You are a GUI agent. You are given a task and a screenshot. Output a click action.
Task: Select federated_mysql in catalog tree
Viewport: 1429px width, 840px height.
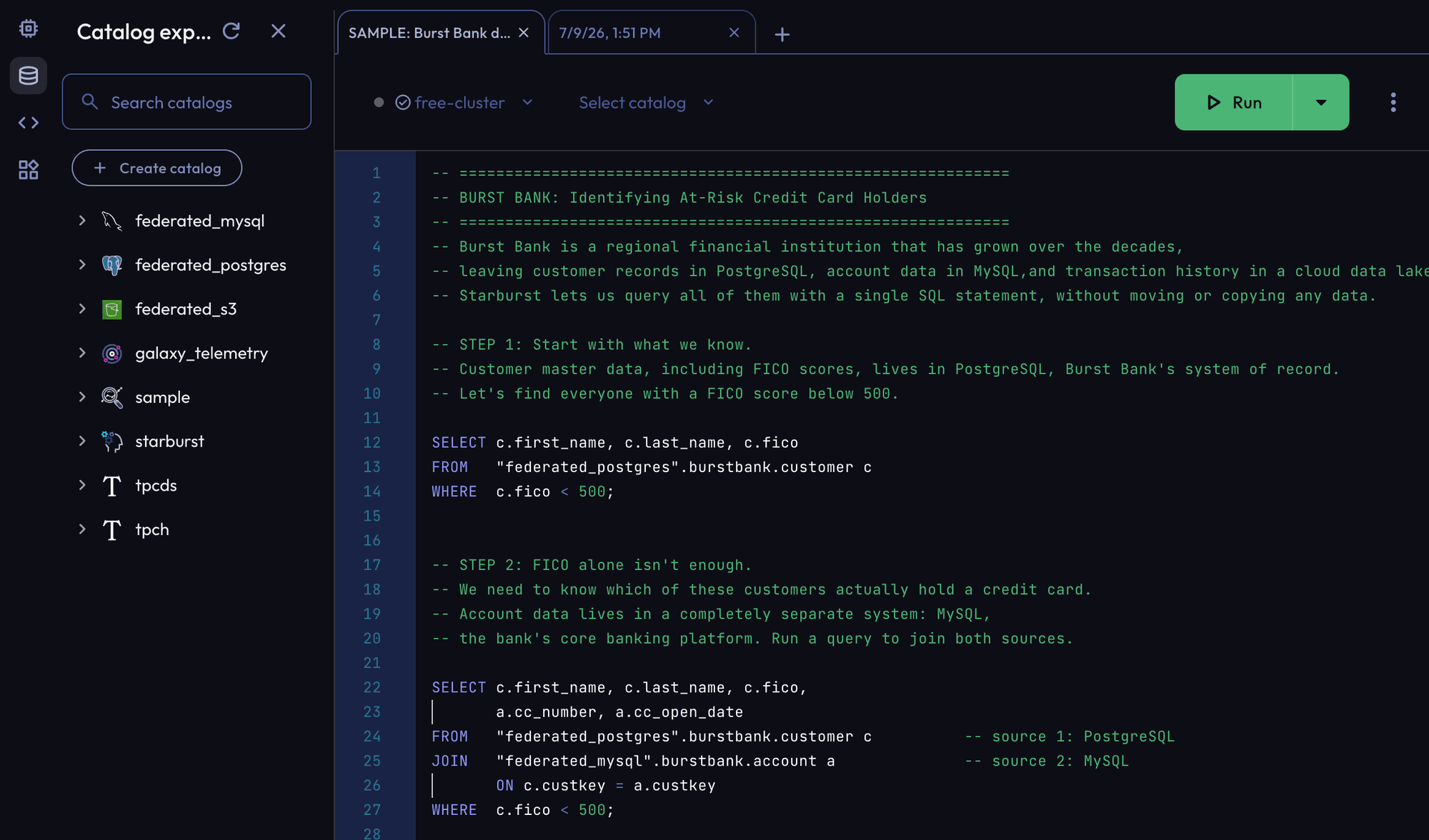pyautogui.click(x=200, y=221)
